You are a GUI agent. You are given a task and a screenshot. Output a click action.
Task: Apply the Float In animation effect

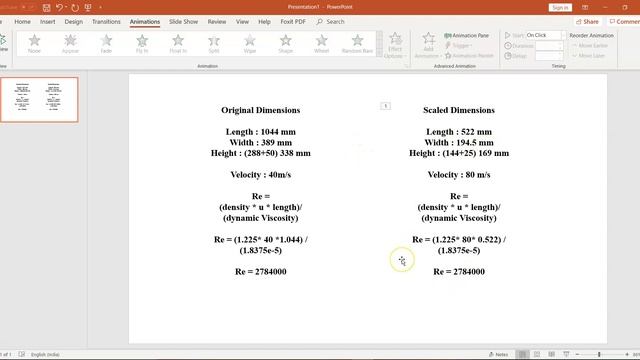pyautogui.click(x=178, y=44)
